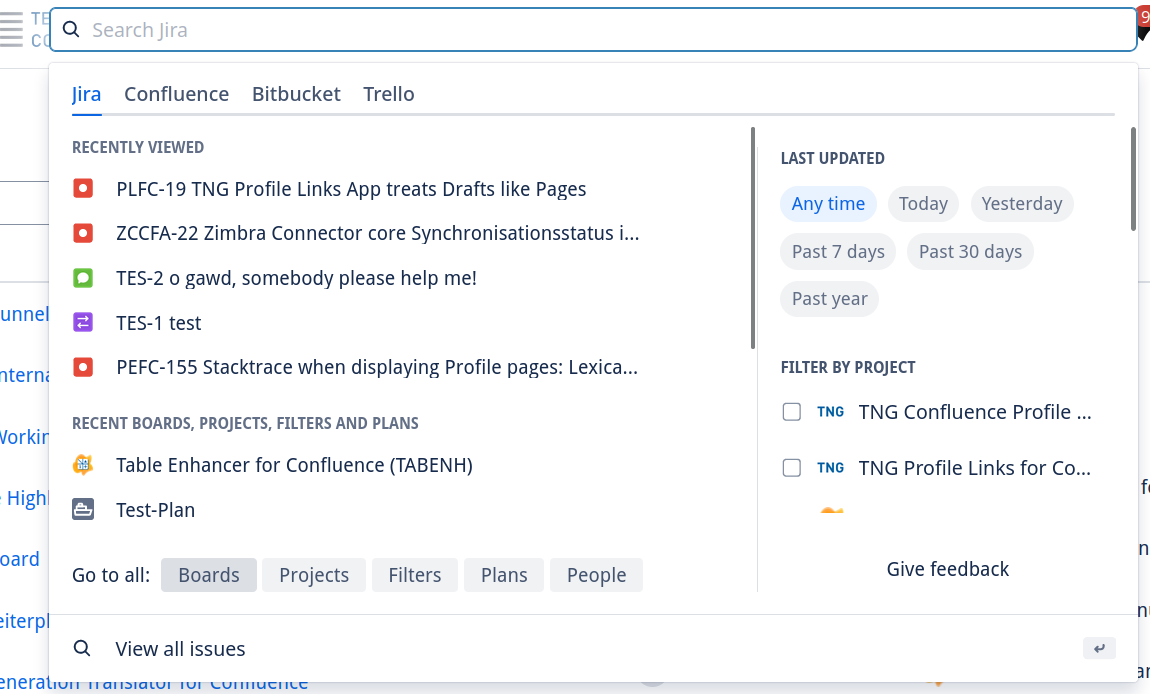
Task: Open the Table Enhancer for Confluence app icon
Action: point(83,464)
